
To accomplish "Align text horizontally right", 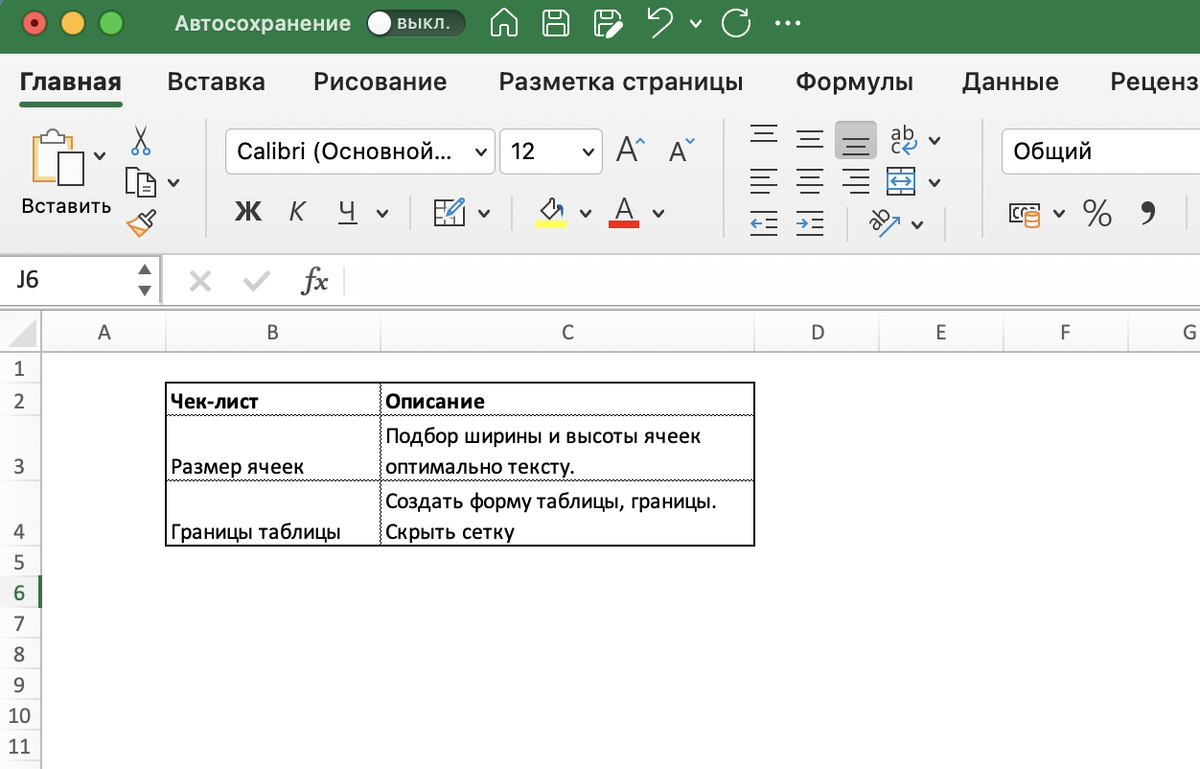I will [x=856, y=181].
